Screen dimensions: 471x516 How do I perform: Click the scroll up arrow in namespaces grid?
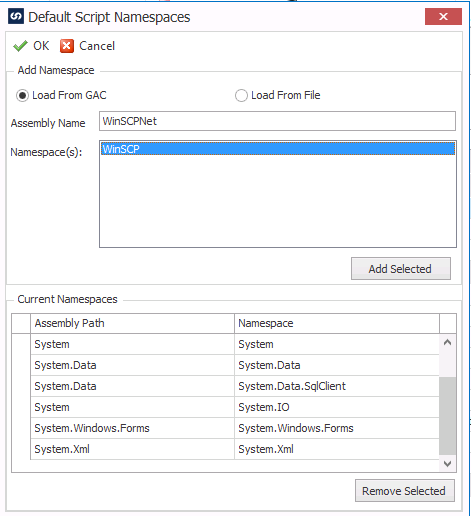tap(448, 342)
